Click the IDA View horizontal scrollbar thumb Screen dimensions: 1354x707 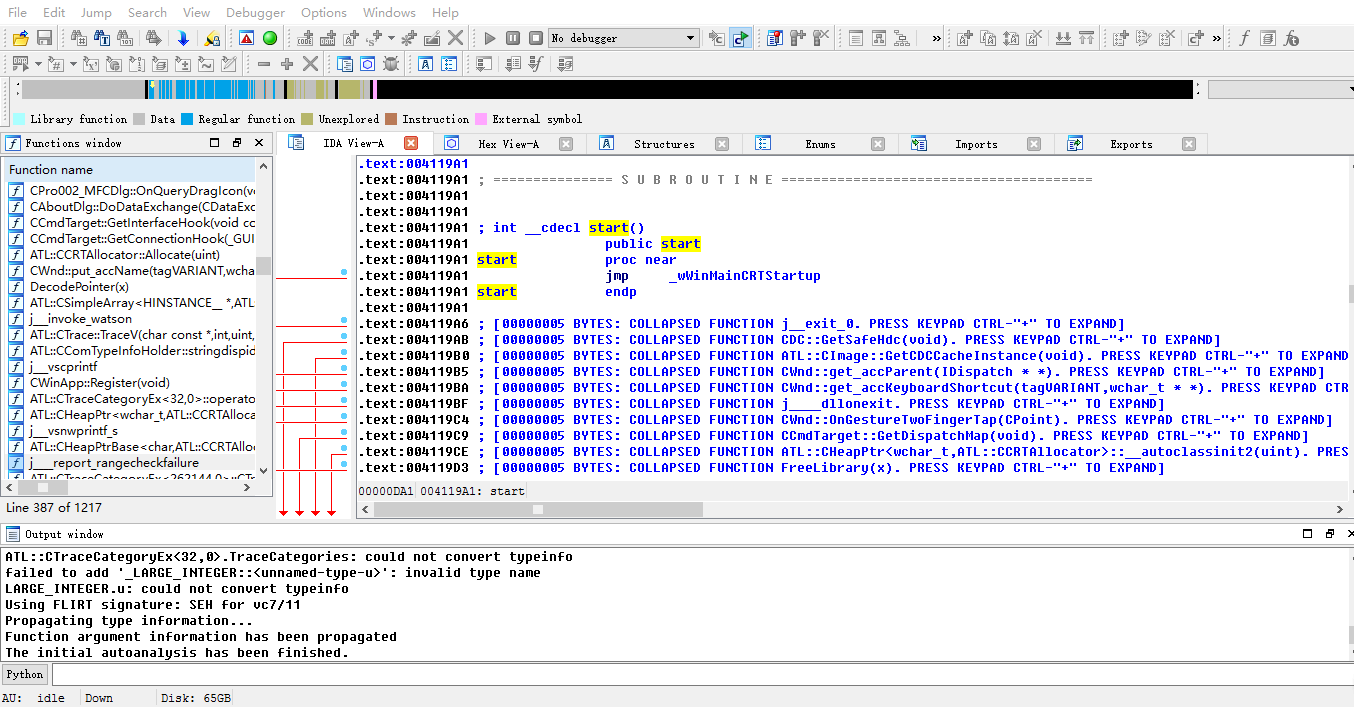538,509
